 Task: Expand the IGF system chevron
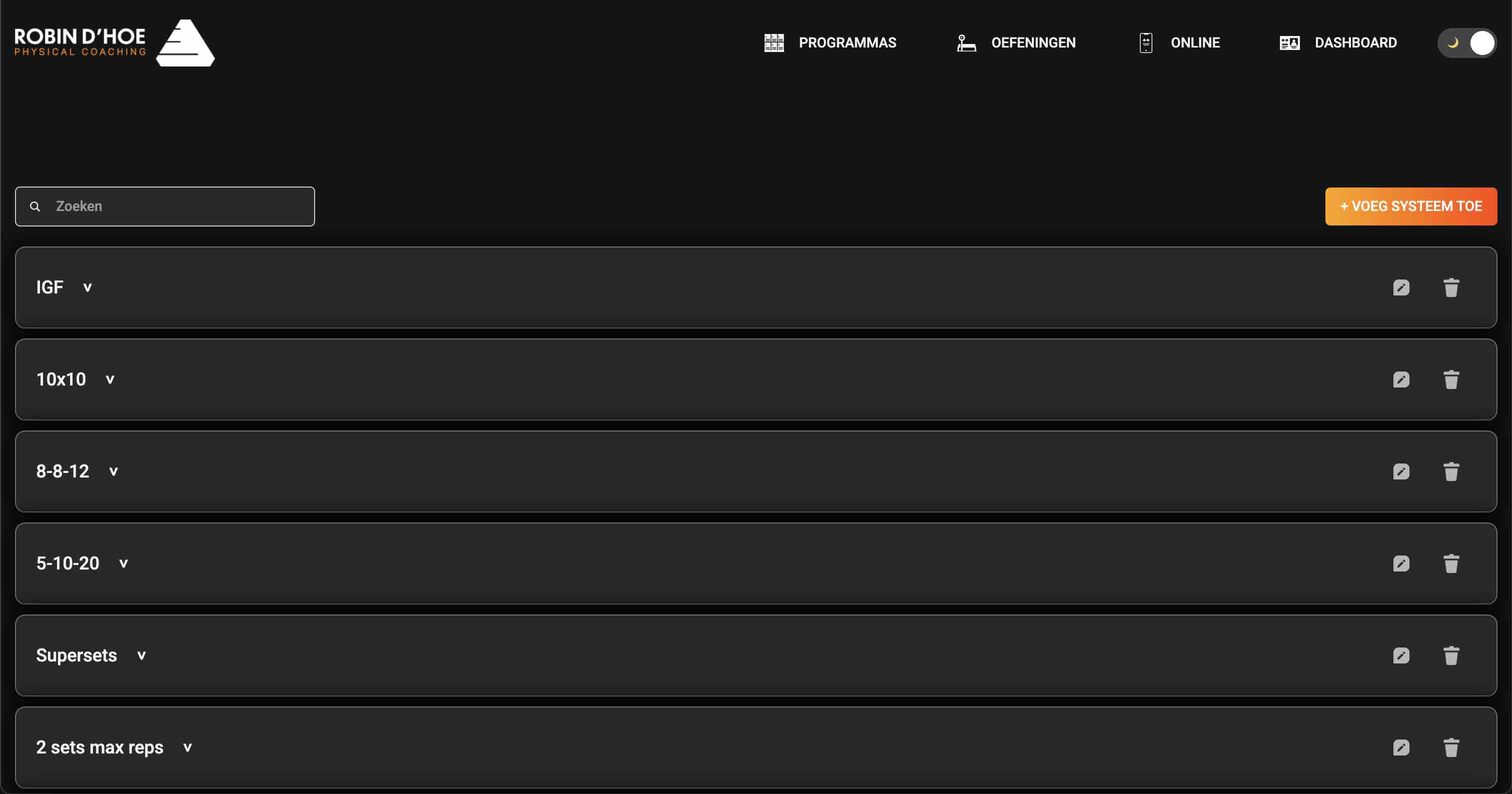click(x=87, y=288)
